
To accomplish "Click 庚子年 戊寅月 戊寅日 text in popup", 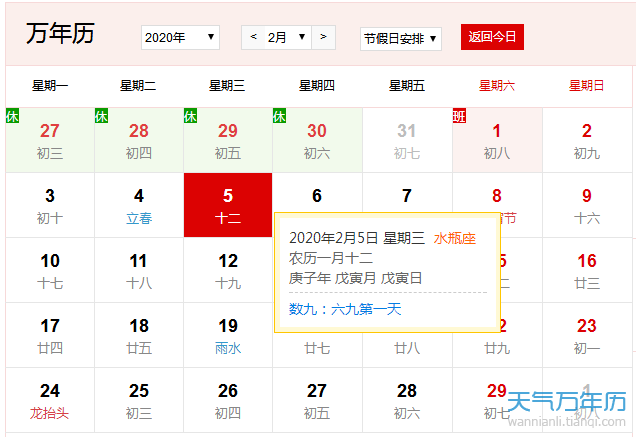I will tap(355, 278).
